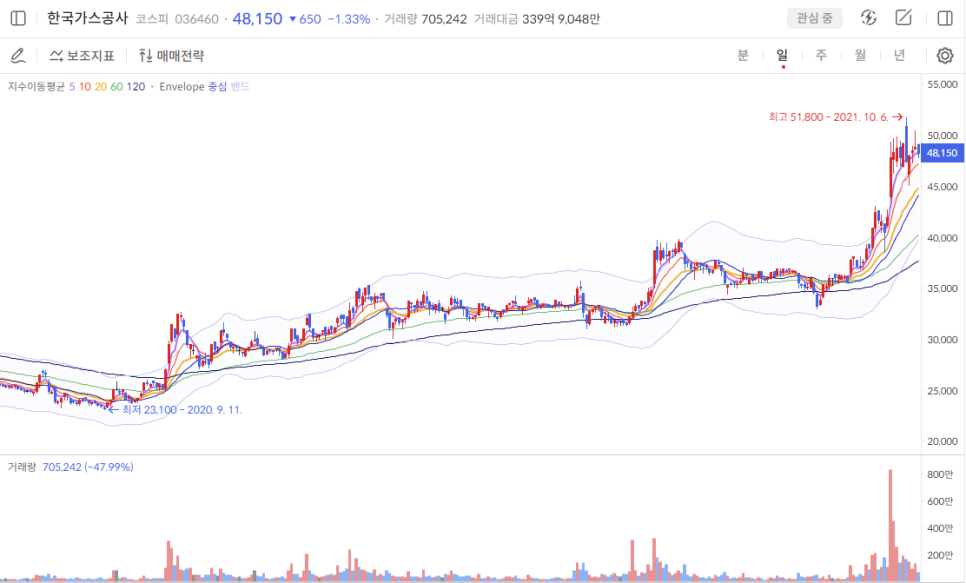
Task: Select the 5-day moving average label
Action: click(x=72, y=87)
